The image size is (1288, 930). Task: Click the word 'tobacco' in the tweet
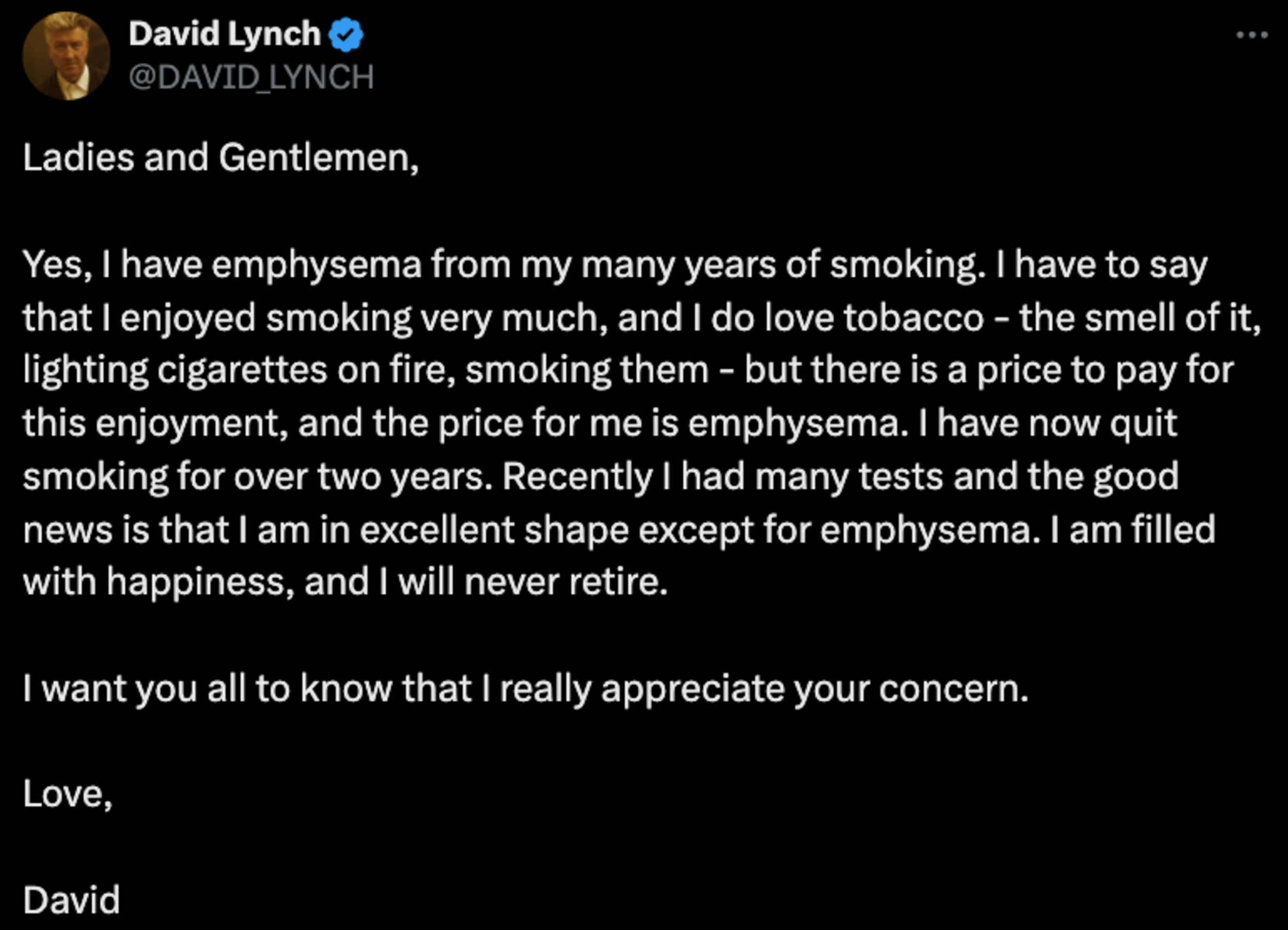(914, 318)
